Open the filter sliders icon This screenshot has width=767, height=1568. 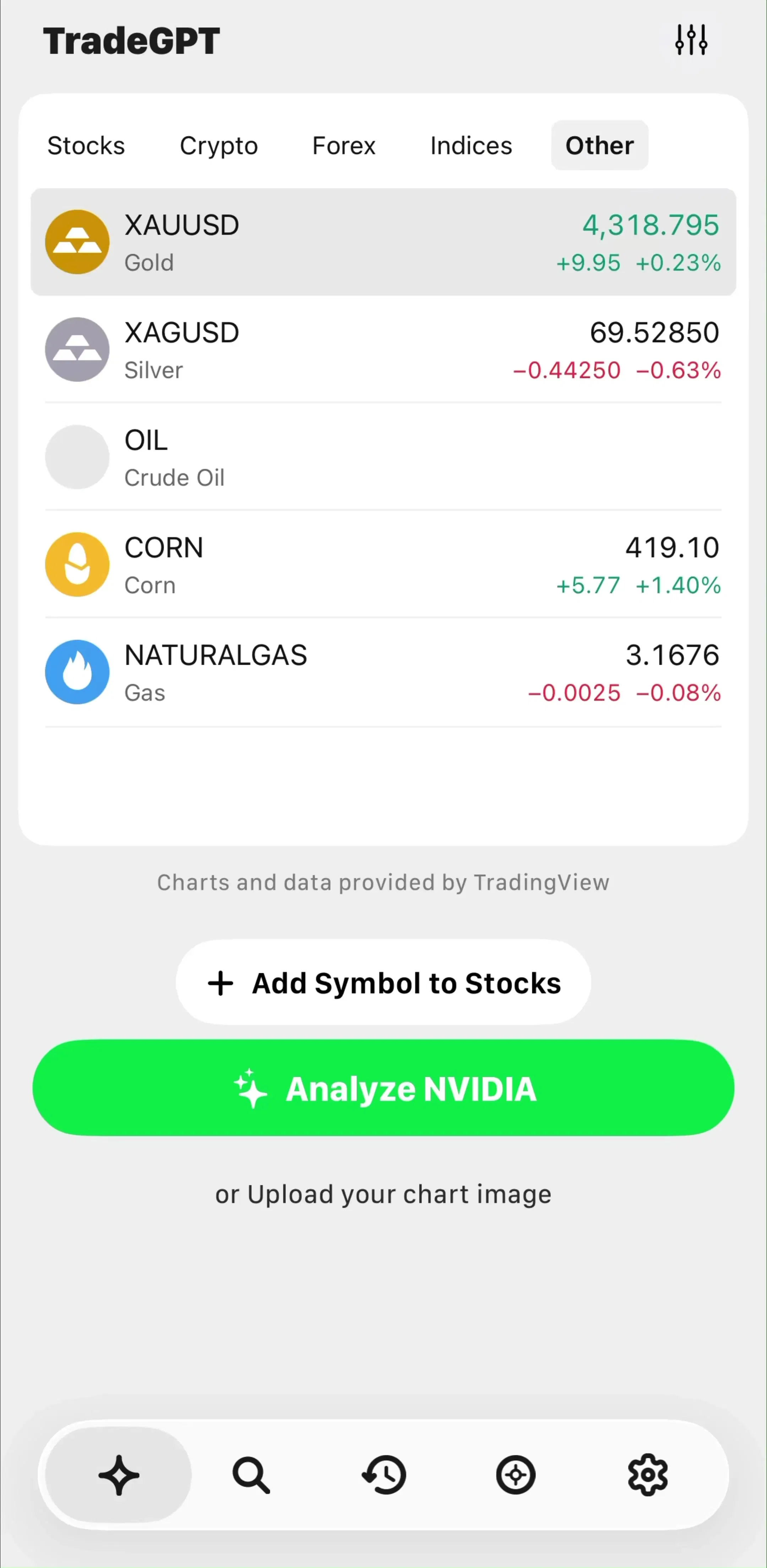point(691,40)
